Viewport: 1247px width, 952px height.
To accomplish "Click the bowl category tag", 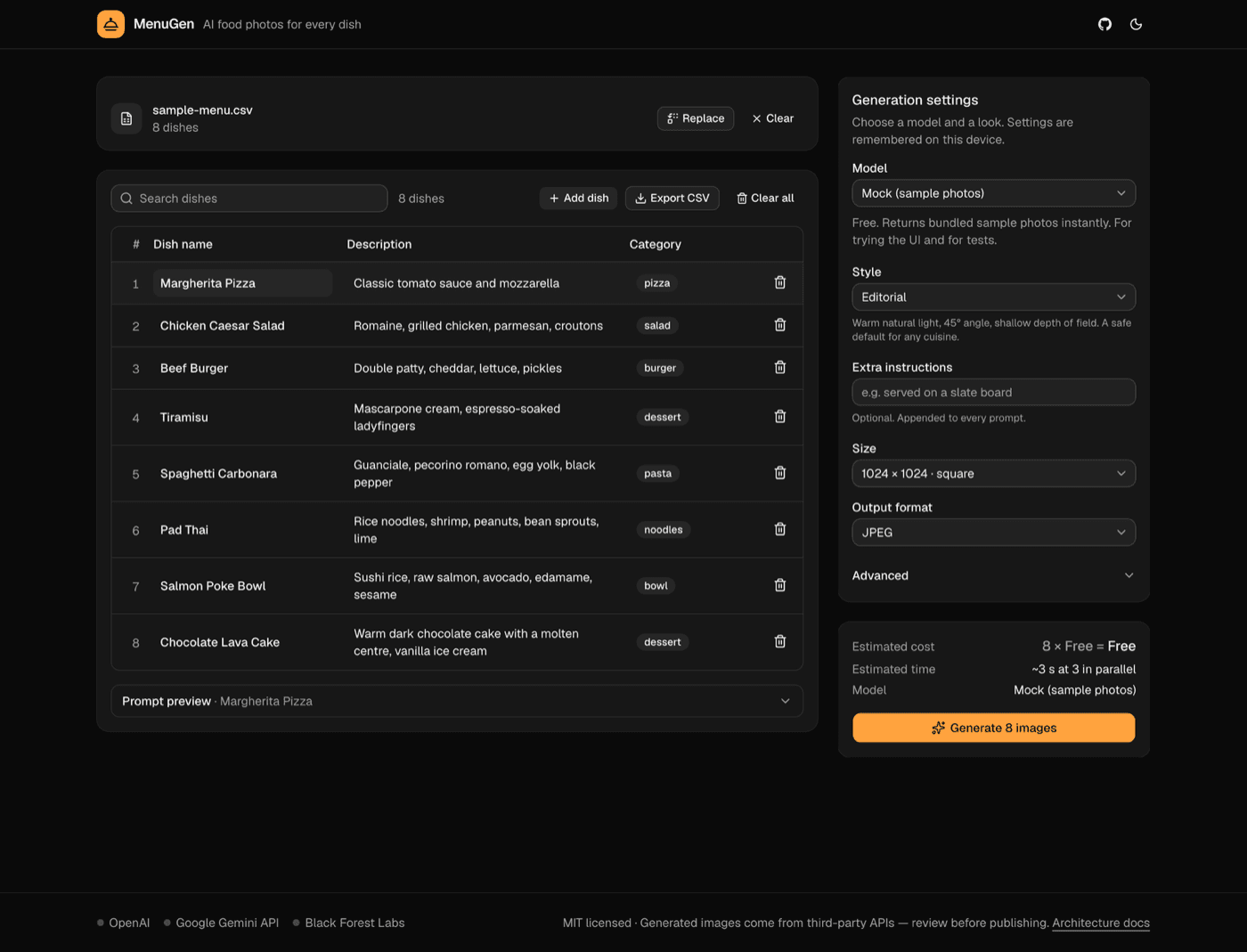I will [656, 585].
